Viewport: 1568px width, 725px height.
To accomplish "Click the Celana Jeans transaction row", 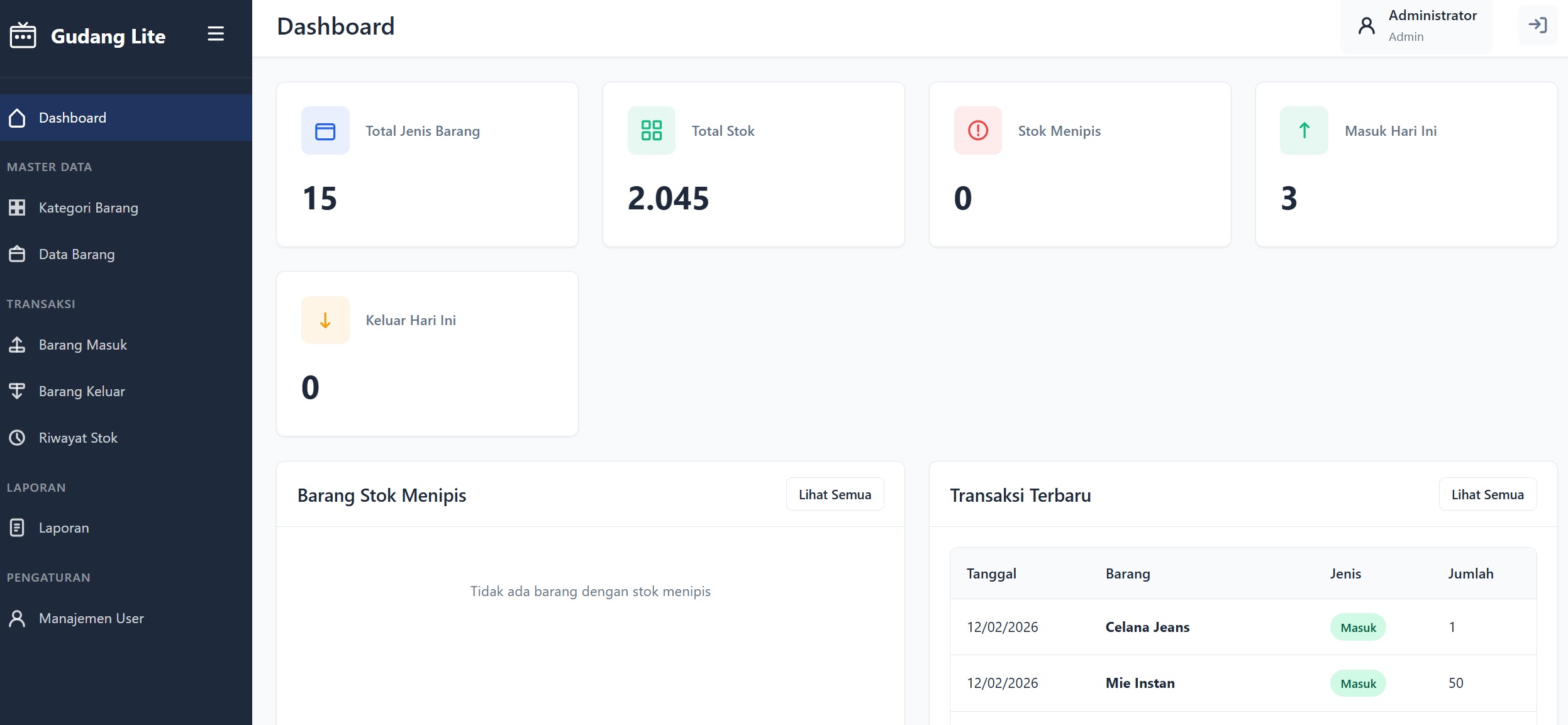I will click(1147, 627).
